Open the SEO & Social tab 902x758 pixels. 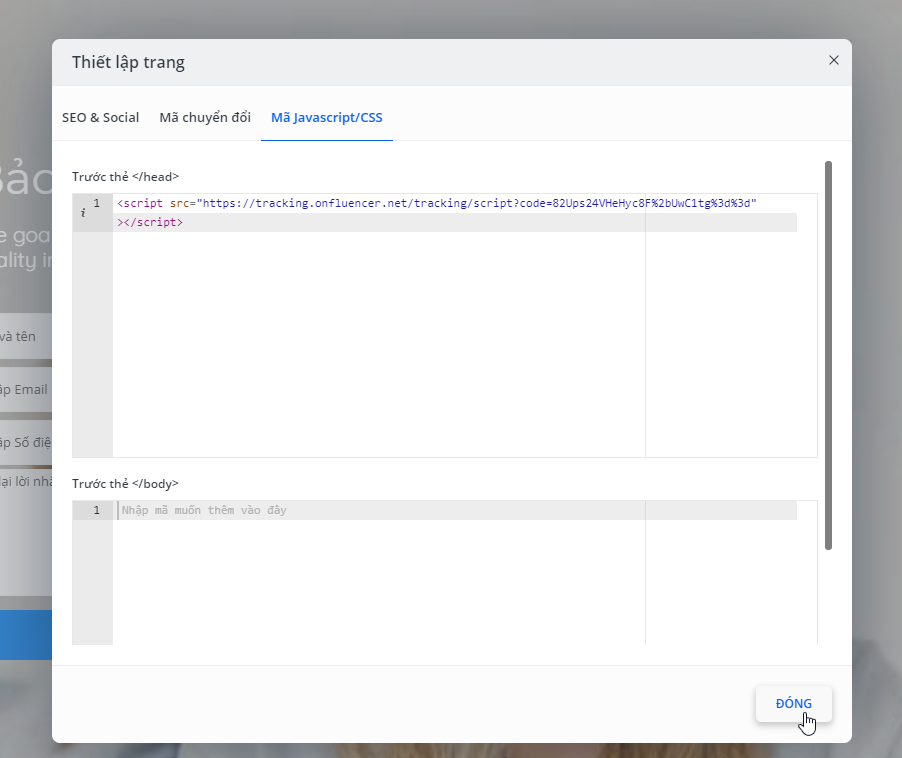101,117
